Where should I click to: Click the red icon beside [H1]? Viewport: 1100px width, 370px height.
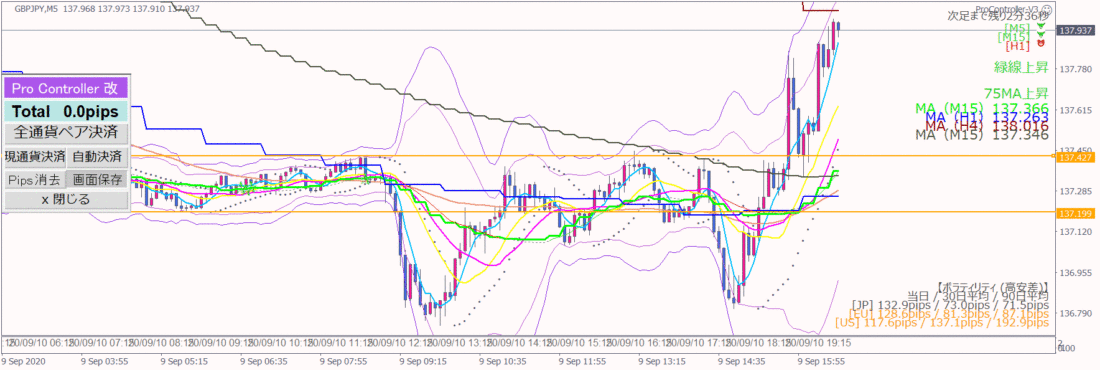click(x=1042, y=44)
